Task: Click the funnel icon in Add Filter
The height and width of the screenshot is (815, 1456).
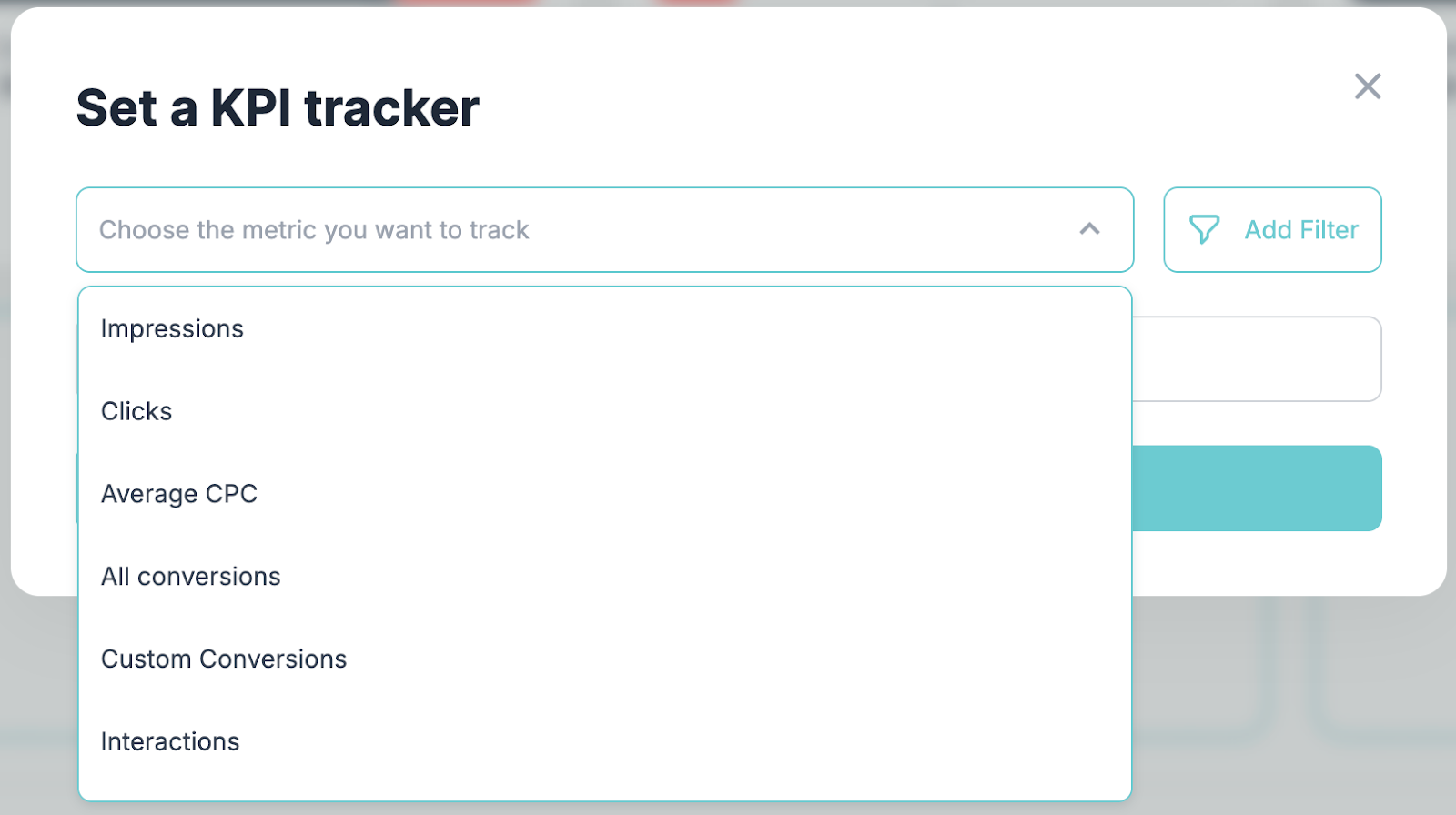Action: (x=1204, y=229)
